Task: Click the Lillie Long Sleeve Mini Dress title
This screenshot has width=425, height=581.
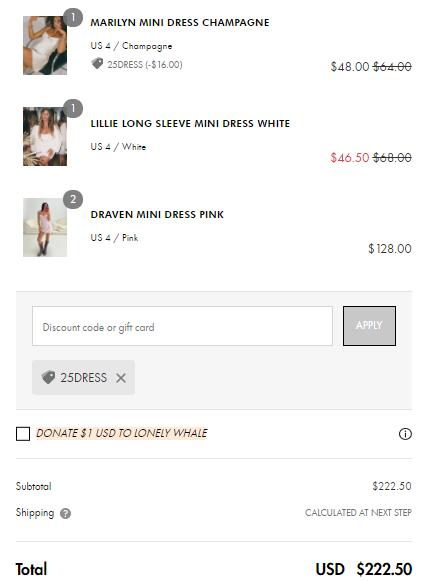Action: point(190,123)
